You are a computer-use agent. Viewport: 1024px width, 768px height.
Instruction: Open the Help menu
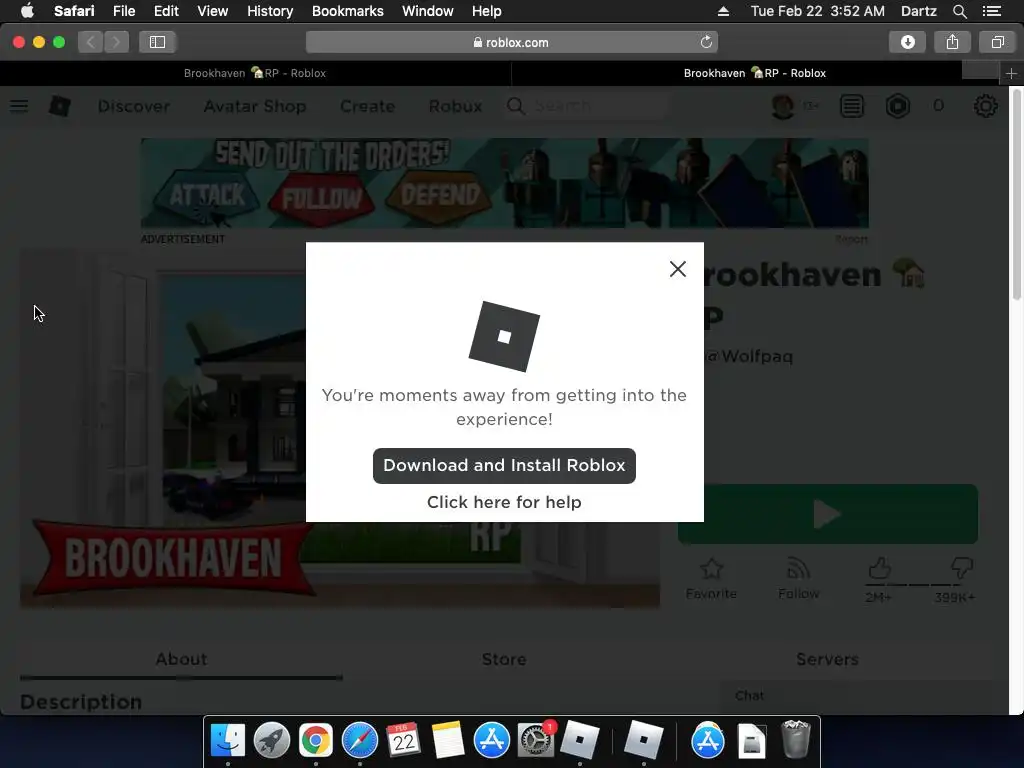point(487,11)
